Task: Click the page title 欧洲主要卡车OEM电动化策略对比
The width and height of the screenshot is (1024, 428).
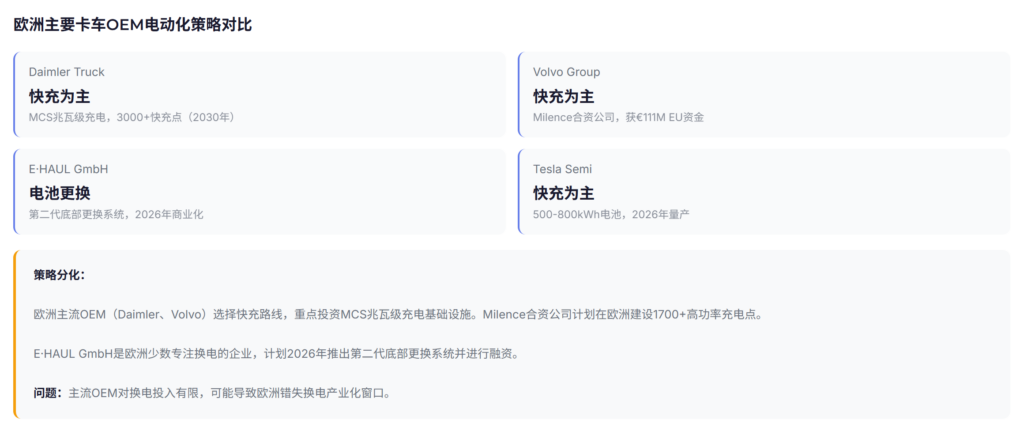Action: click(x=132, y=24)
